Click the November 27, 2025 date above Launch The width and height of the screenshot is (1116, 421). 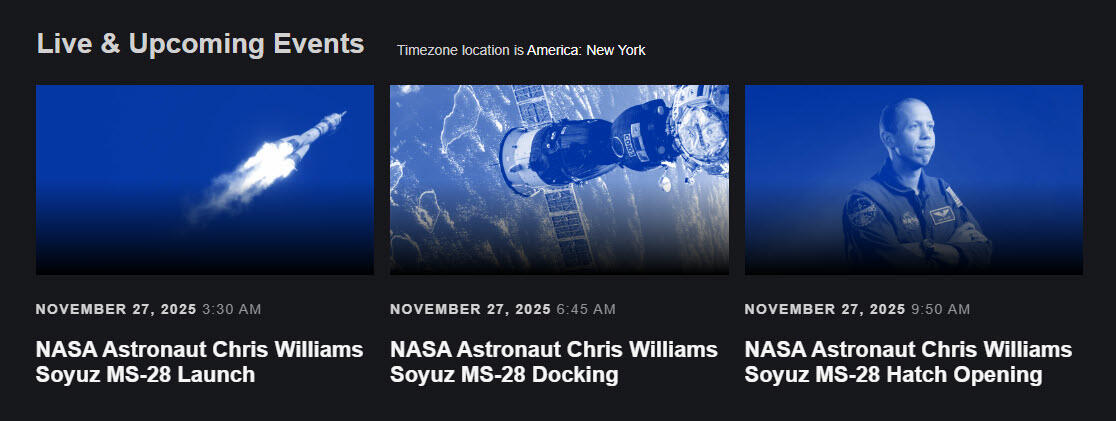click(x=116, y=309)
